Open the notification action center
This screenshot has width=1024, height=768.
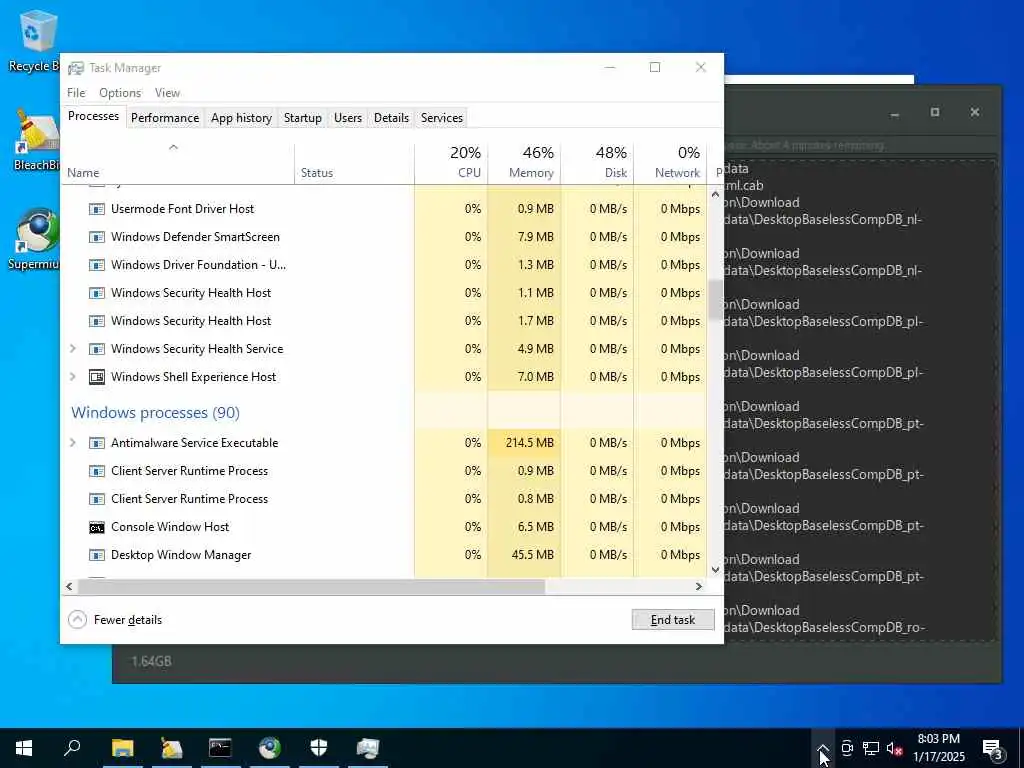point(993,748)
